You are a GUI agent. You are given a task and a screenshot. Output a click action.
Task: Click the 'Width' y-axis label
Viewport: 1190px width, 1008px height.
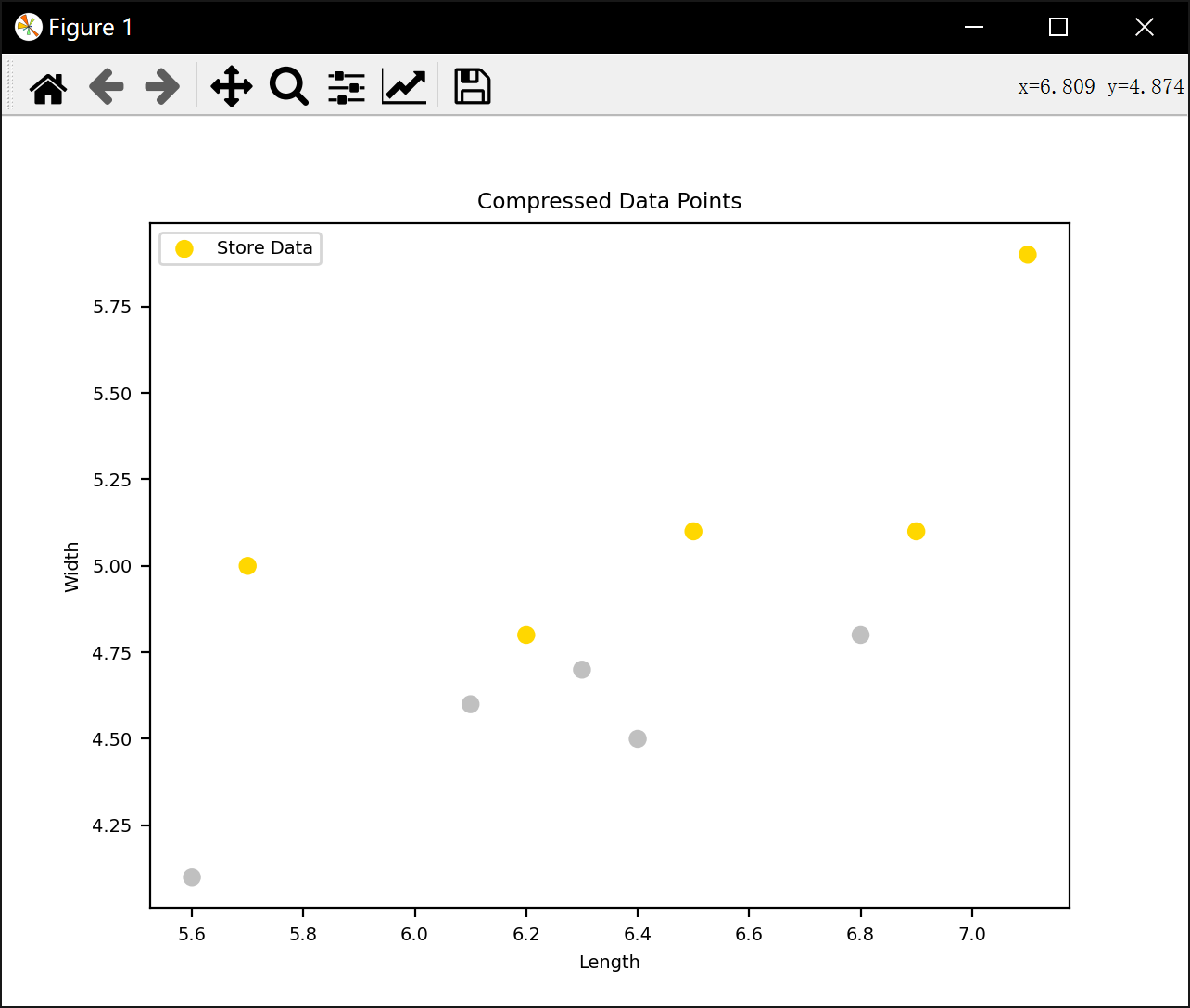click(72, 566)
